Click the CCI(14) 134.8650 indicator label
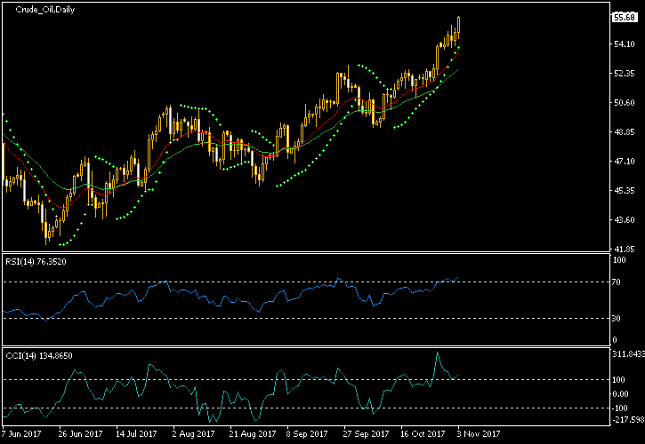Screen dimensions: 645x444 point(39,356)
